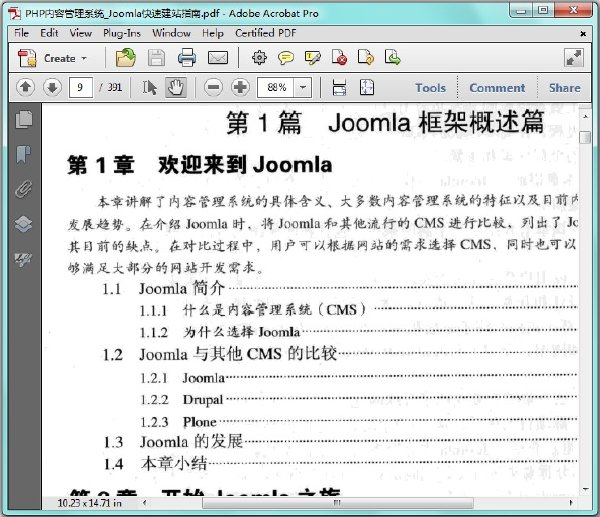Click the Delete pages icon
The image size is (600, 517).
click(339, 57)
